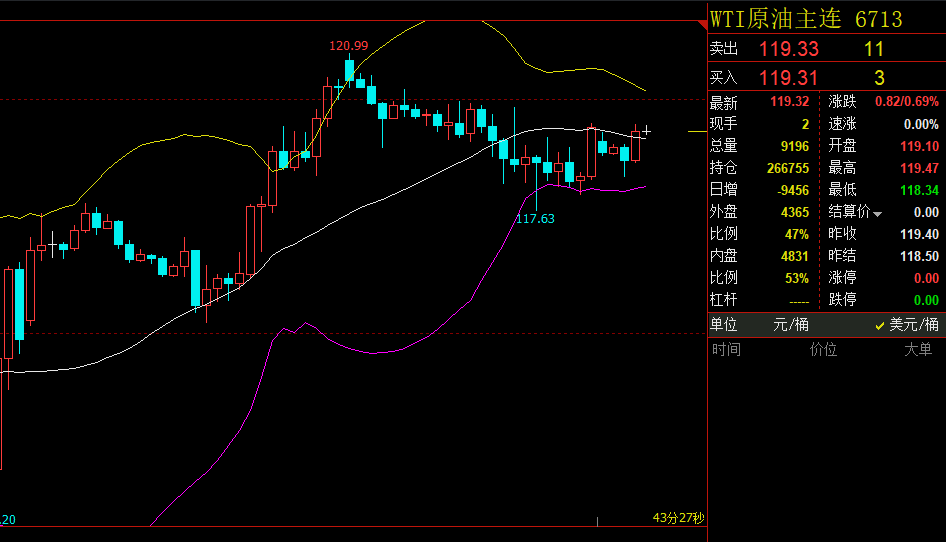This screenshot has width=946, height=542.
Task: Click the 日增 value -9456
Action: pos(793,191)
